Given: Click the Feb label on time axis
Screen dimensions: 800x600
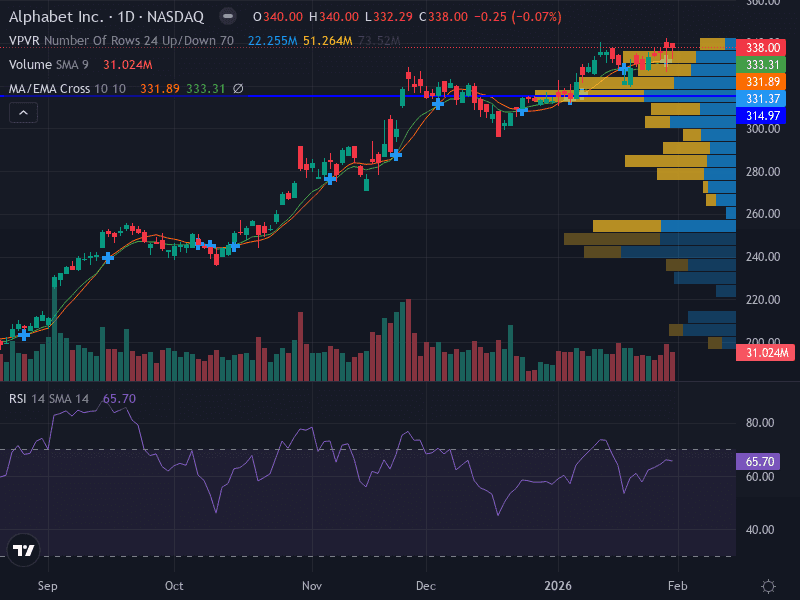Looking at the screenshot, I should (678, 586).
